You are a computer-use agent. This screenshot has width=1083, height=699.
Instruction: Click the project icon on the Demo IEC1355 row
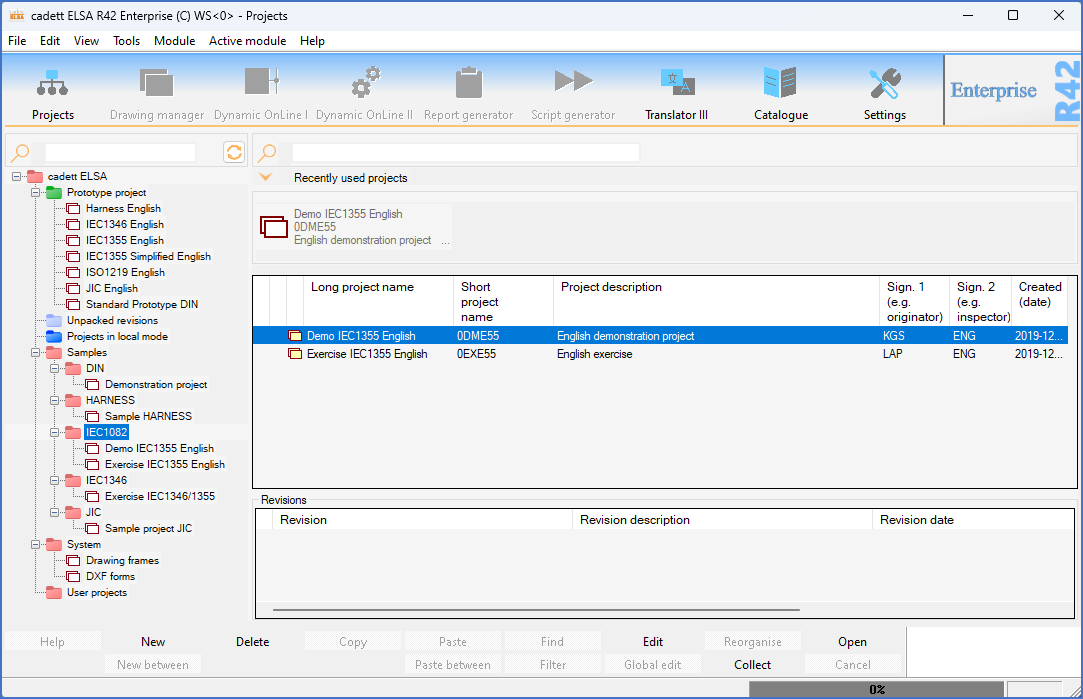(x=294, y=335)
